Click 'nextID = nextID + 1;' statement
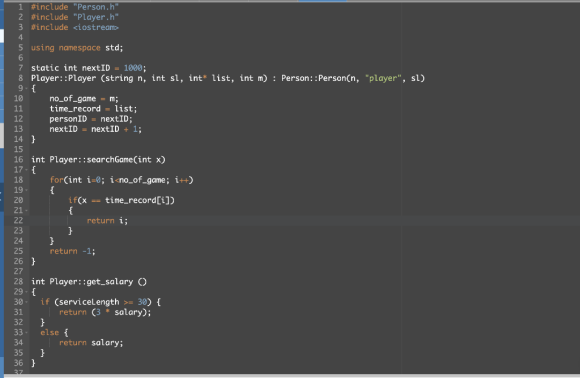Image resolution: width=580 pixels, height=378 pixels. point(95,129)
